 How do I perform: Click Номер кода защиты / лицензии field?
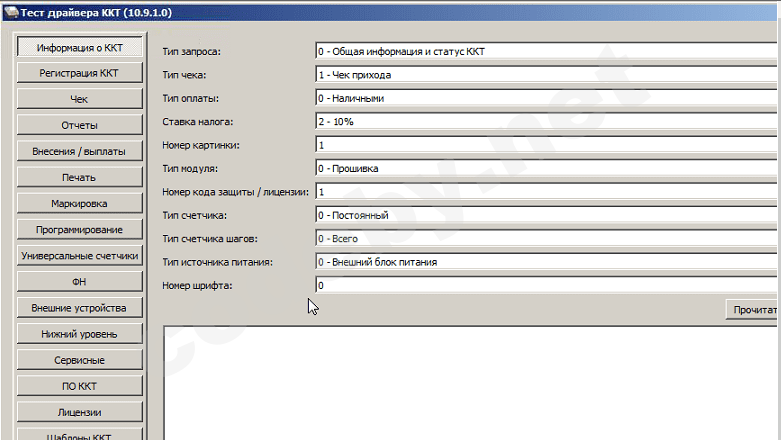(x=547, y=191)
